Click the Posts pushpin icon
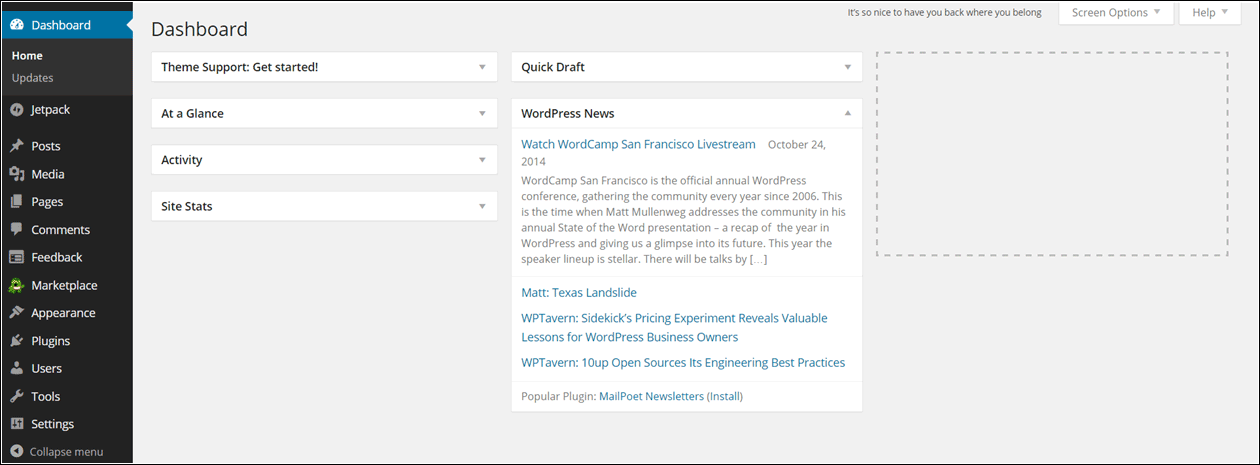The width and height of the screenshot is (1260, 465). click(x=17, y=146)
